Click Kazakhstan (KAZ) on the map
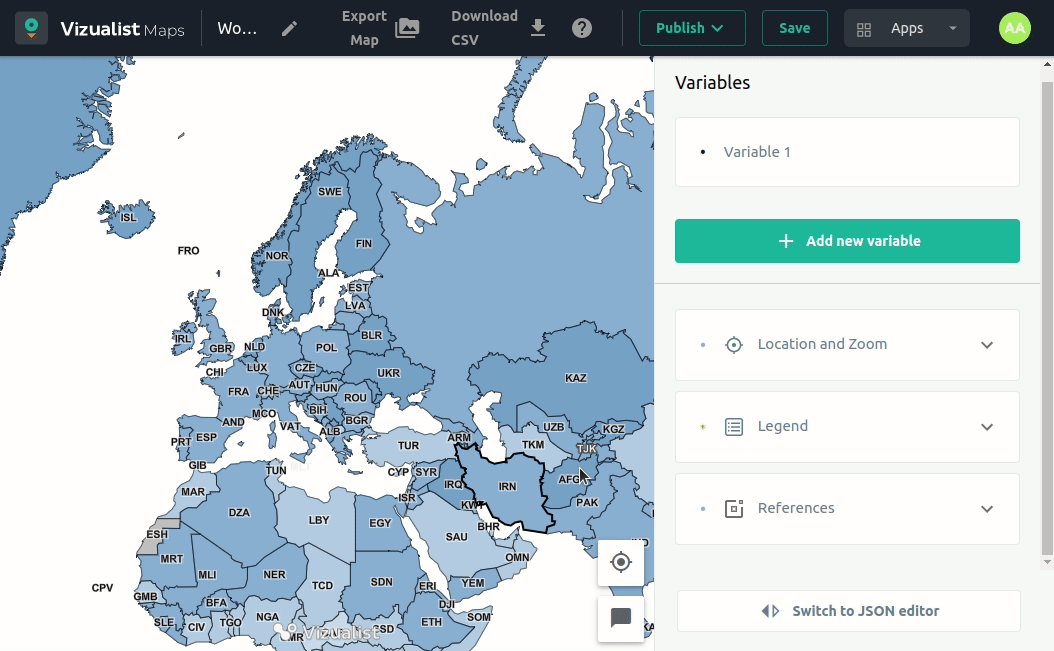The height and width of the screenshot is (651, 1054). [575, 378]
